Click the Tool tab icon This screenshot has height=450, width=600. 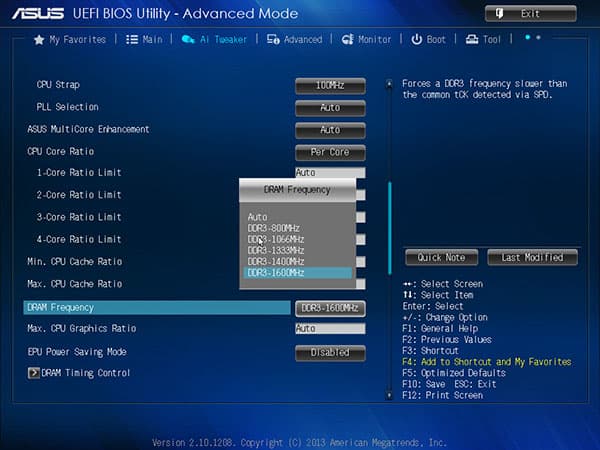point(472,39)
